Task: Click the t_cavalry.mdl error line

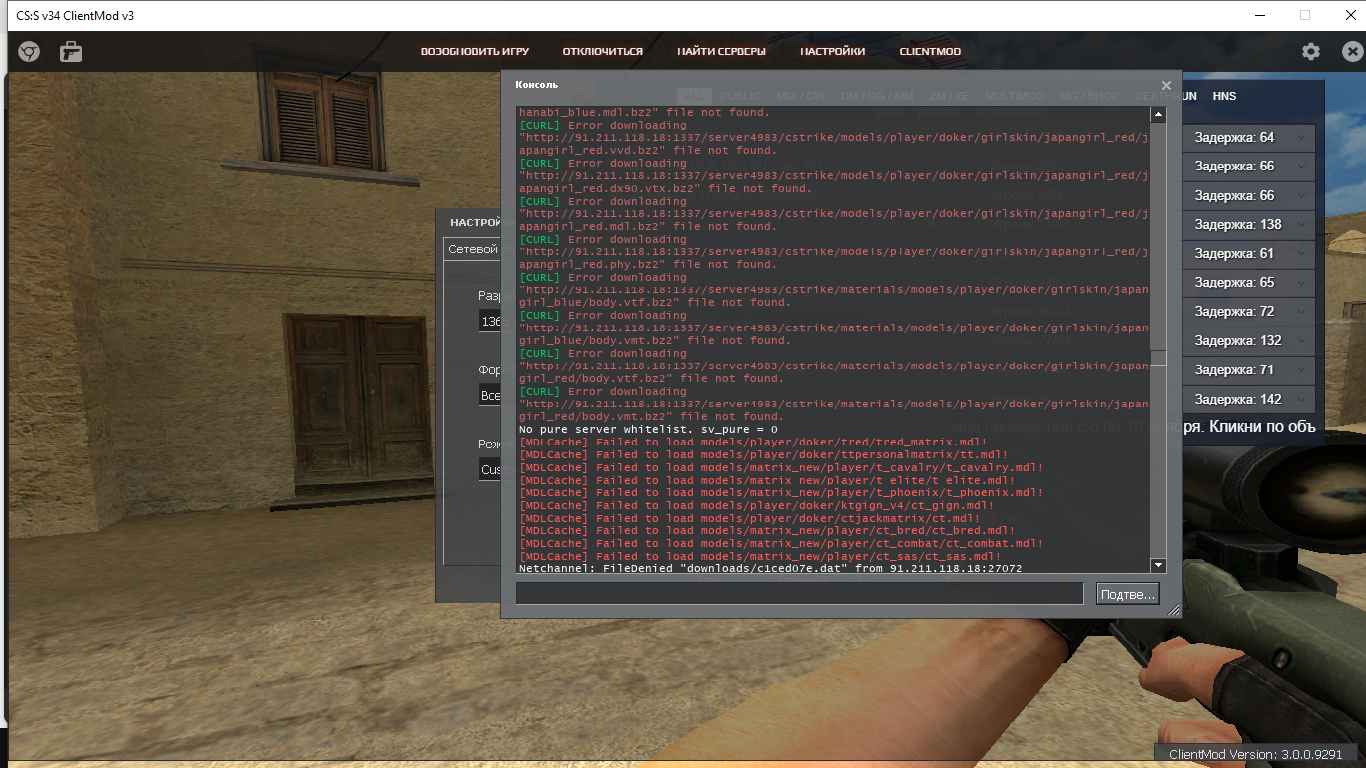Action: click(782, 467)
